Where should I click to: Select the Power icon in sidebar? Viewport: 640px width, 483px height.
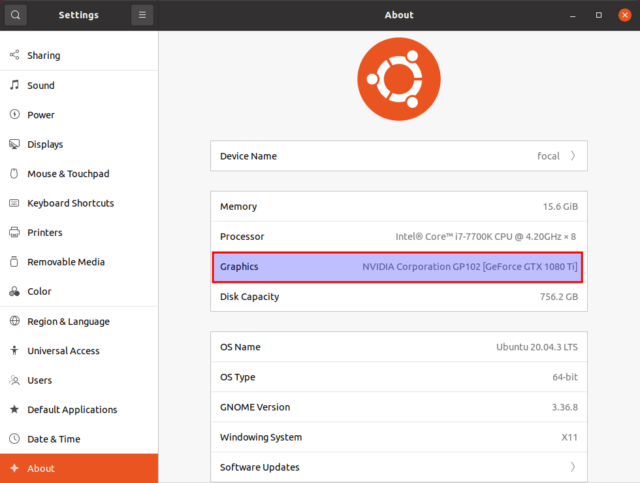click(15, 115)
